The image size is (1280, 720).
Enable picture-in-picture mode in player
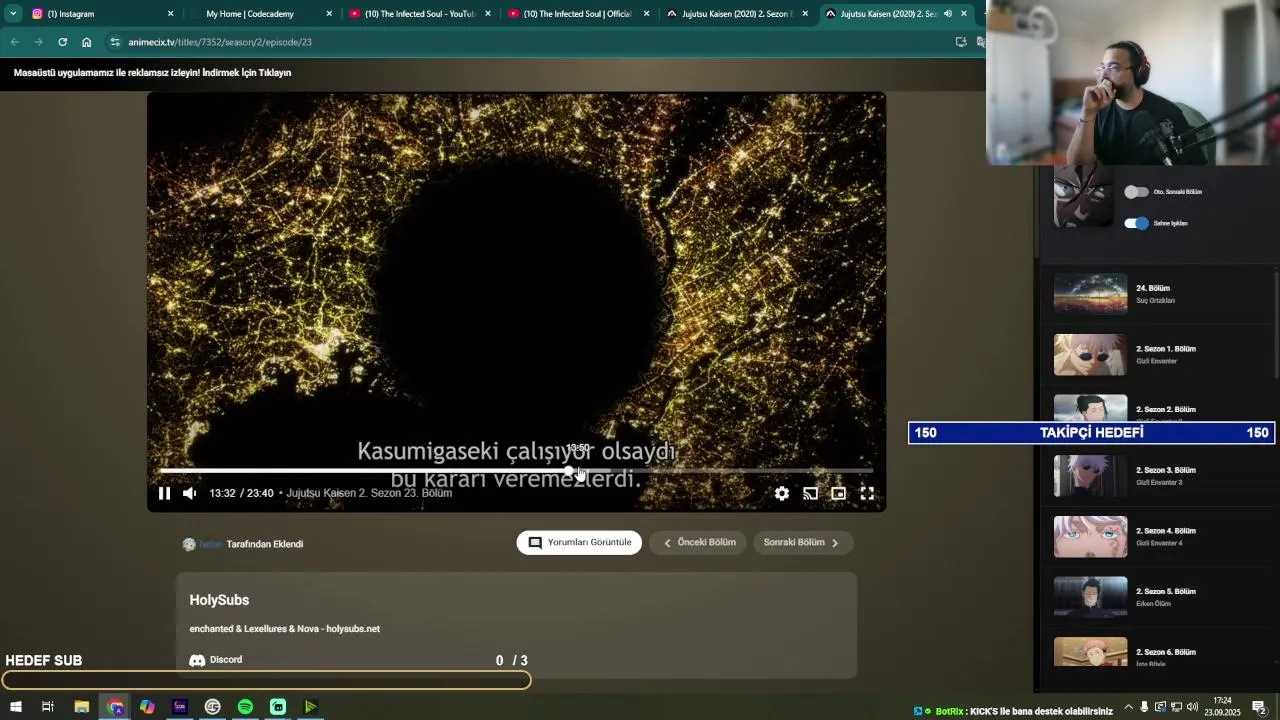pos(839,493)
